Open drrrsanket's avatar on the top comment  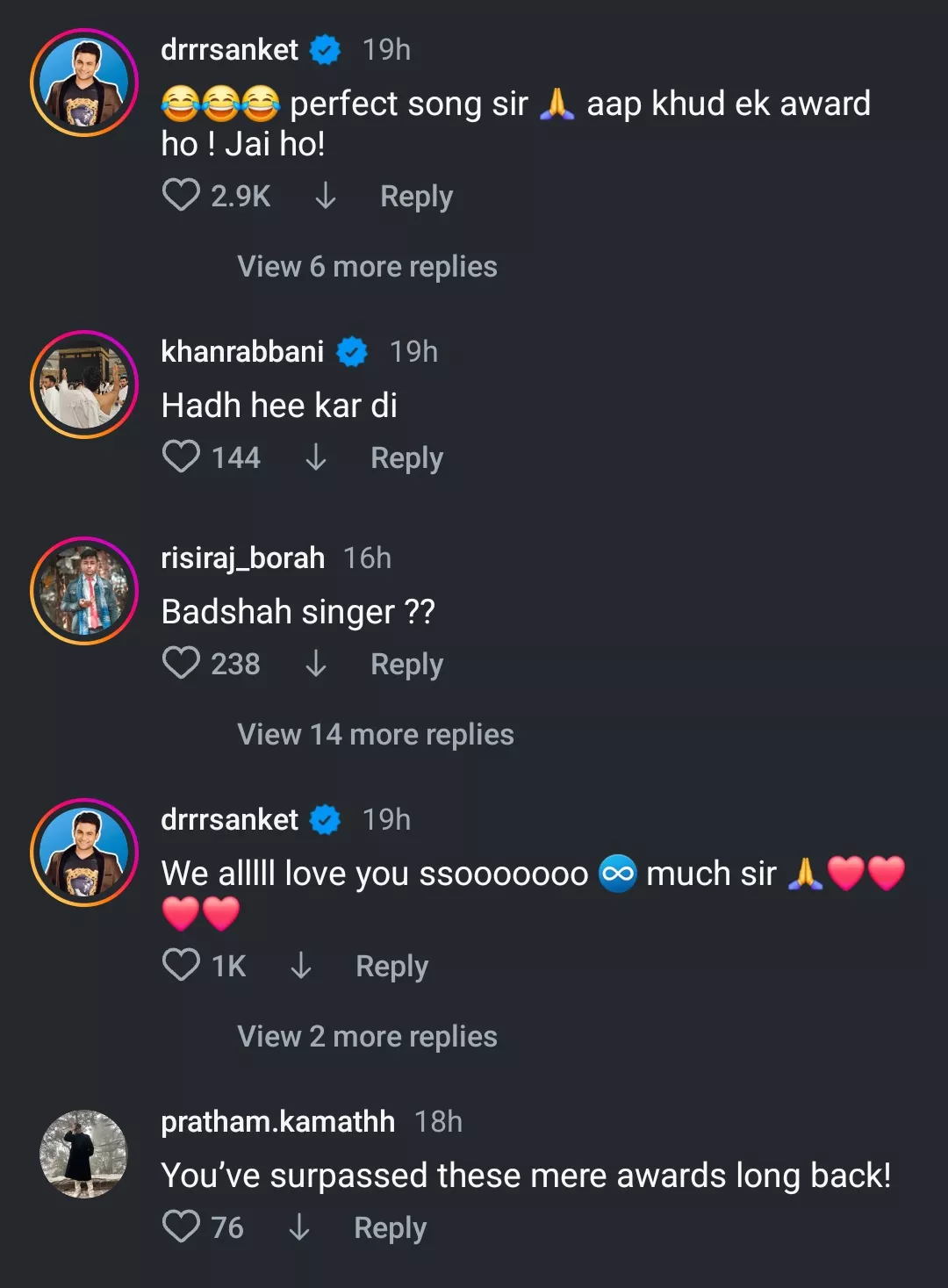(x=84, y=83)
